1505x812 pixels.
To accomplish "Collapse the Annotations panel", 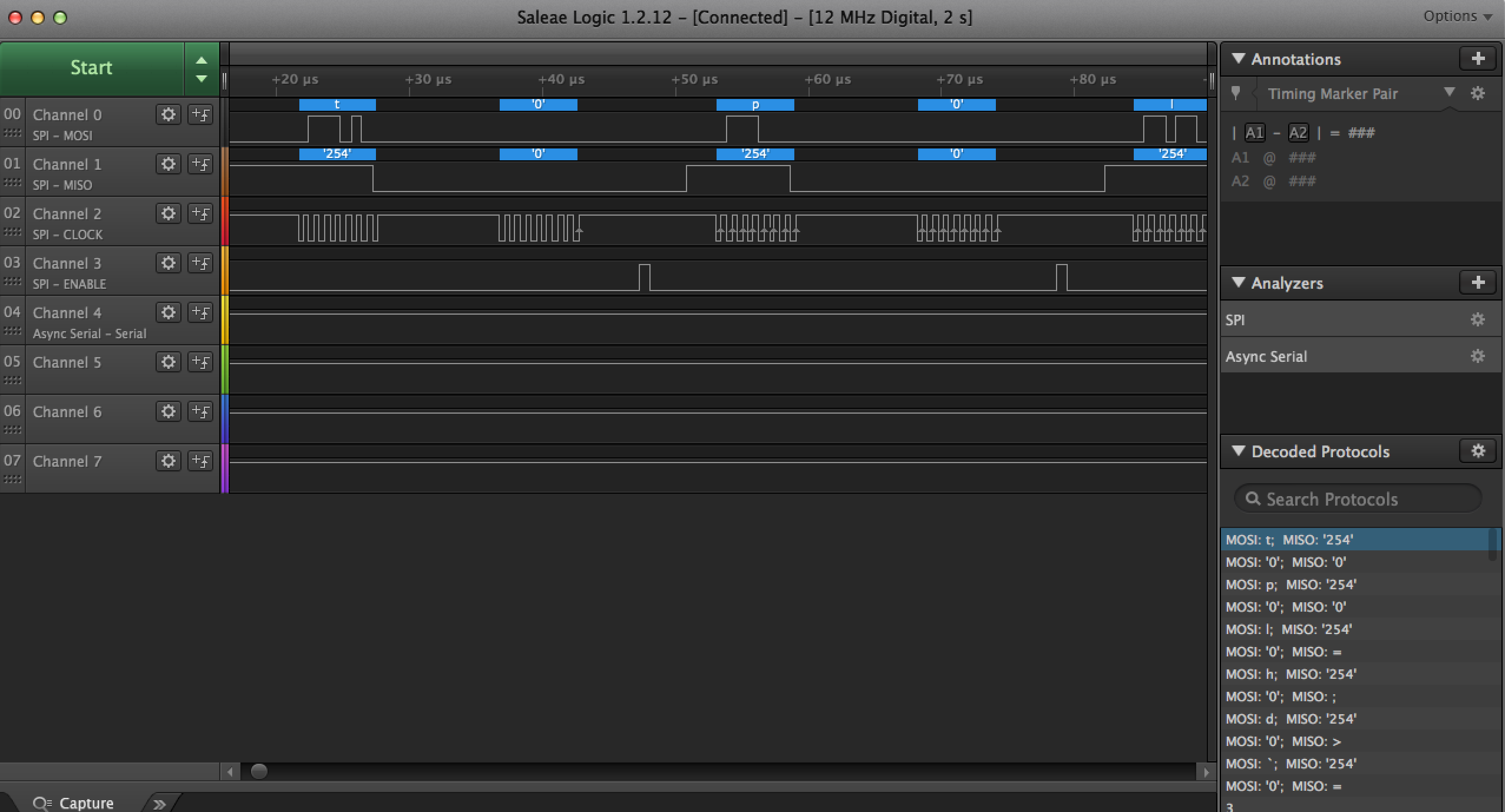I will pyautogui.click(x=1238, y=59).
